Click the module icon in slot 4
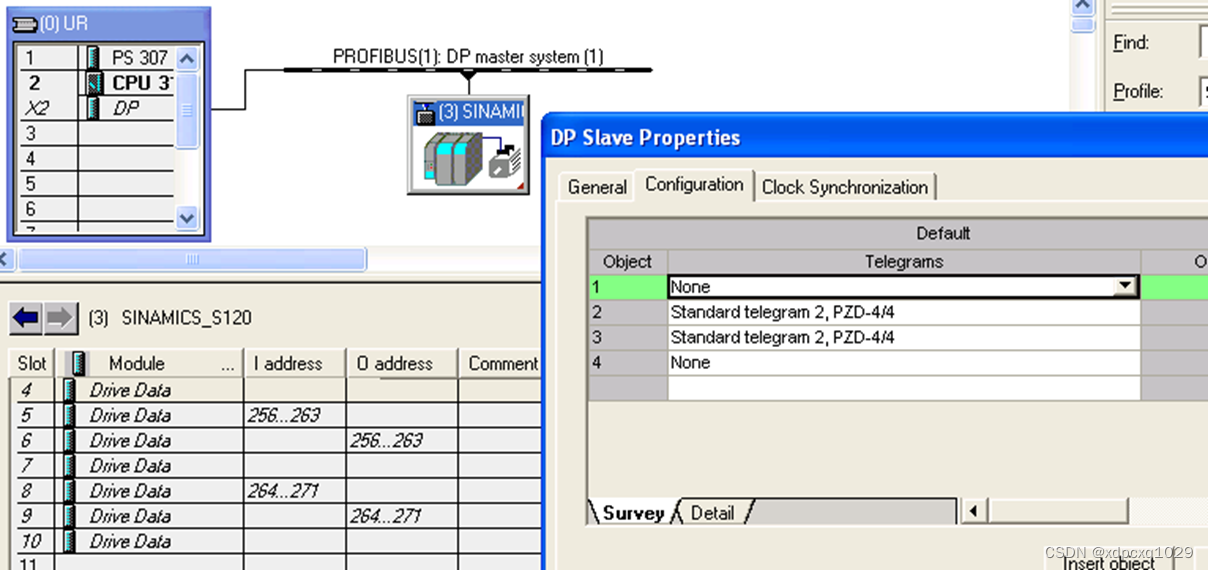The height and width of the screenshot is (570, 1208). 69,390
